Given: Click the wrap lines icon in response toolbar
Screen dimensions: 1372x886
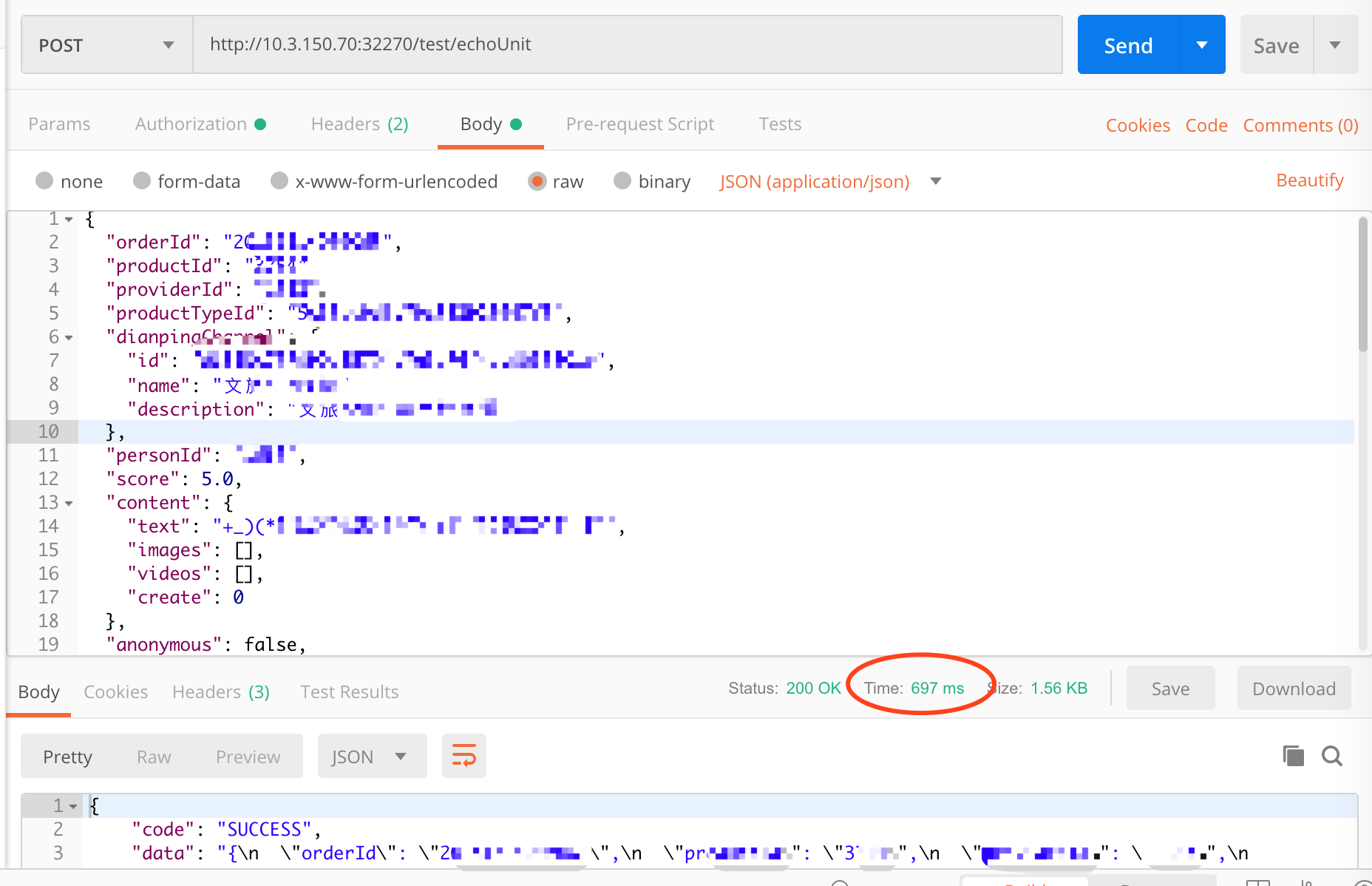Looking at the screenshot, I should click(x=463, y=756).
